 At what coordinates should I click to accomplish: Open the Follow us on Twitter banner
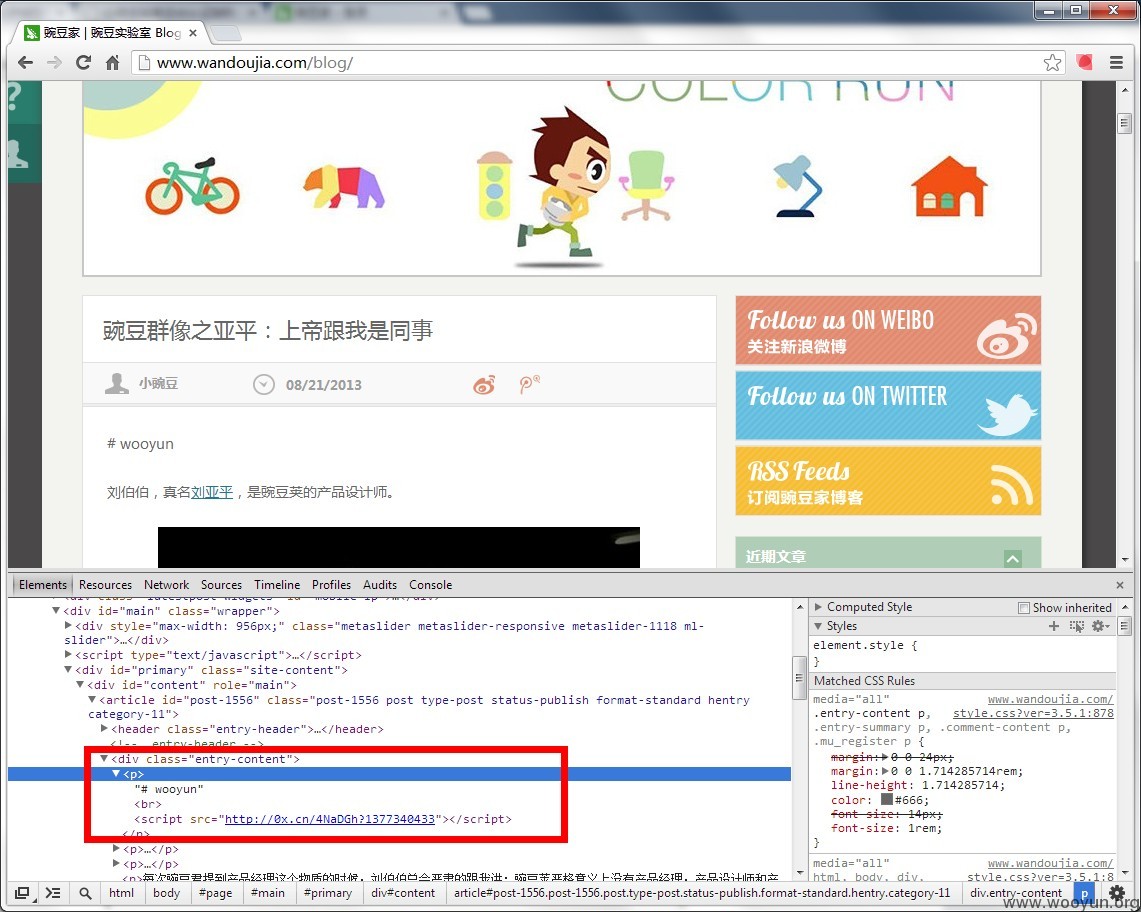[x=888, y=406]
